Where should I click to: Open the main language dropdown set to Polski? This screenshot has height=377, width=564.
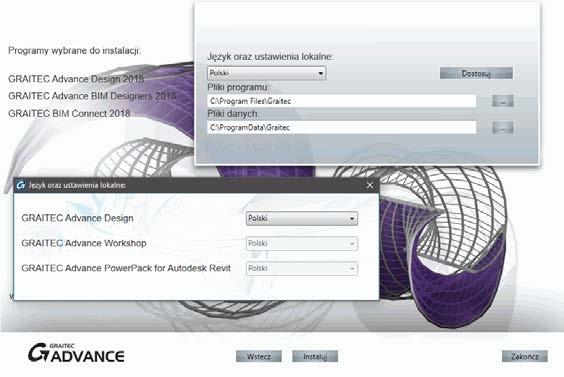click(267, 73)
